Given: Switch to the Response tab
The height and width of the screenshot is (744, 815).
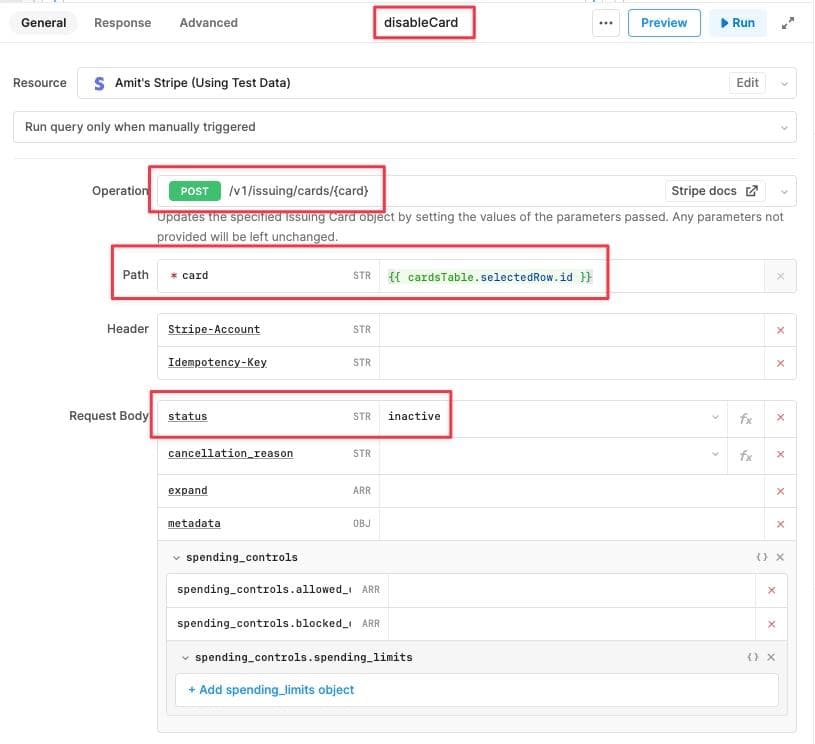Looking at the screenshot, I should [x=122, y=22].
